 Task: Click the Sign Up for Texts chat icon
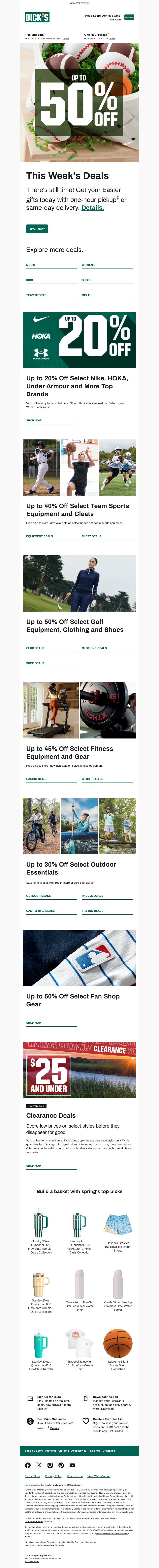pos(30,1399)
